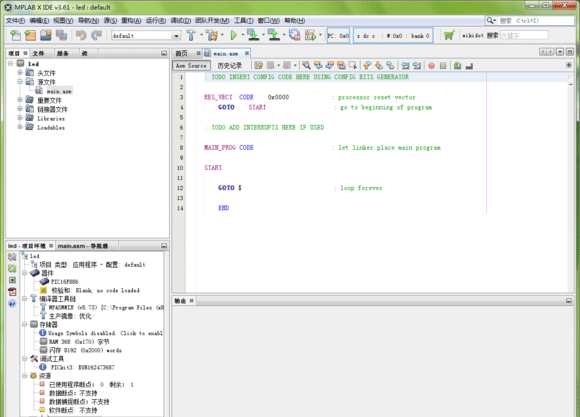Image resolution: width=580 pixels, height=417 pixels.
Task: Open the 调试(D) menu
Action: [181, 21]
